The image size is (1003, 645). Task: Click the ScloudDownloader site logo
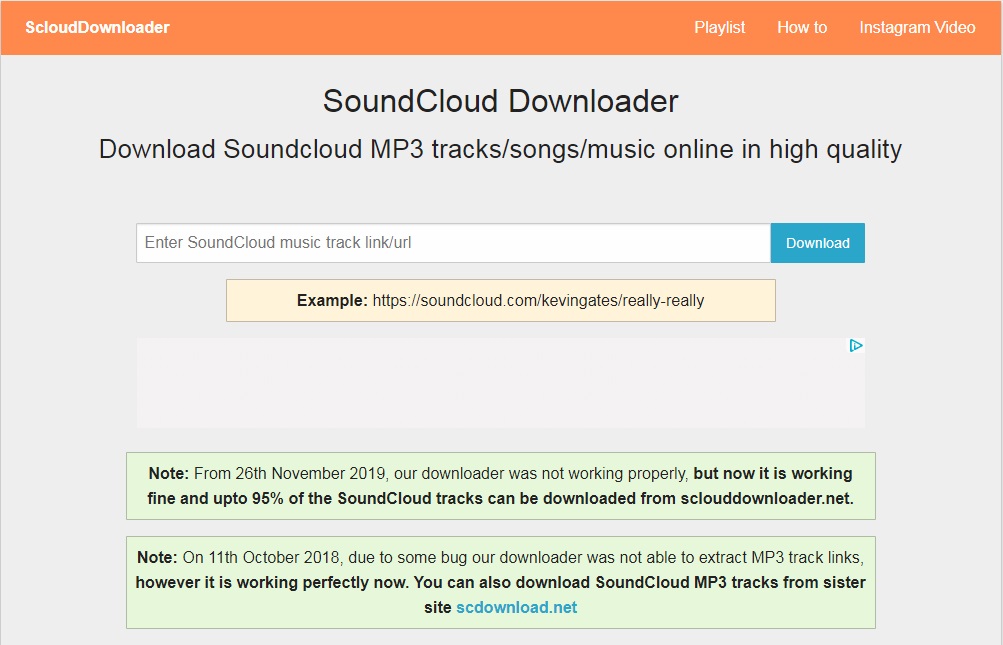(x=97, y=28)
